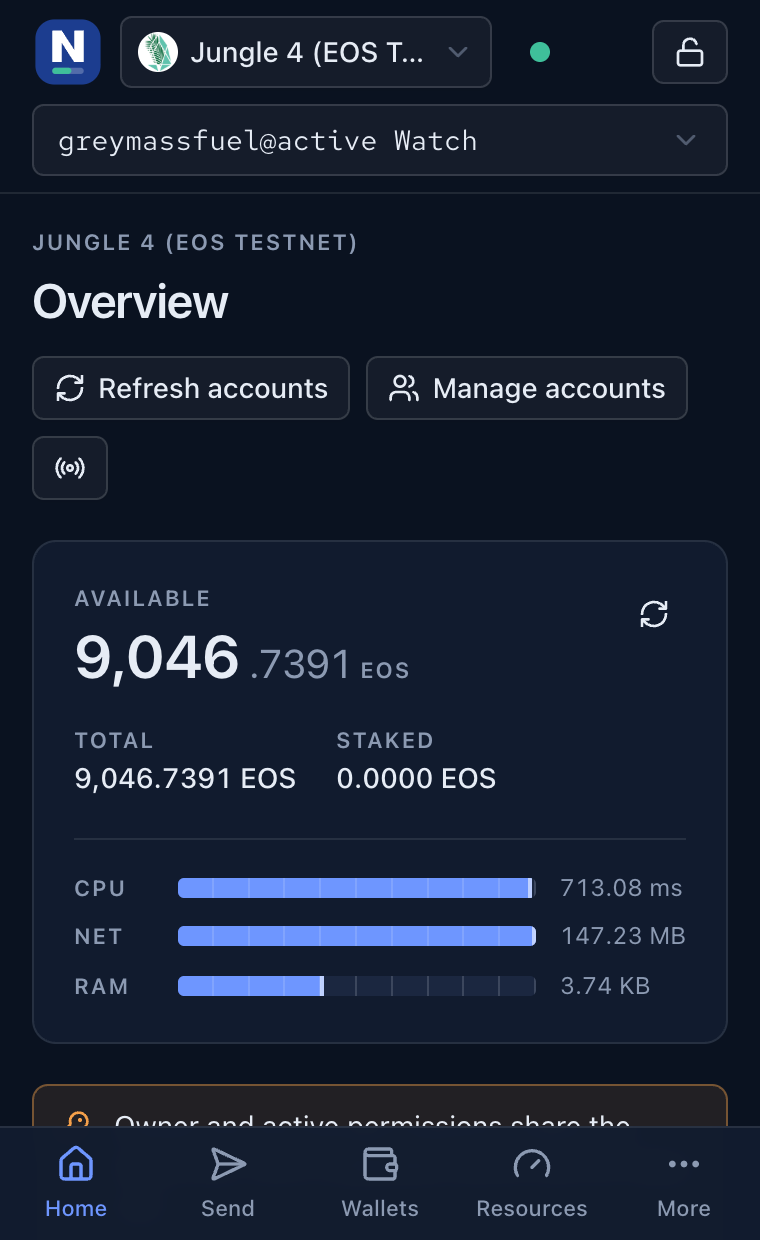The width and height of the screenshot is (760, 1240).
Task: Click the 3.74 KB RAM value
Action: [605, 986]
